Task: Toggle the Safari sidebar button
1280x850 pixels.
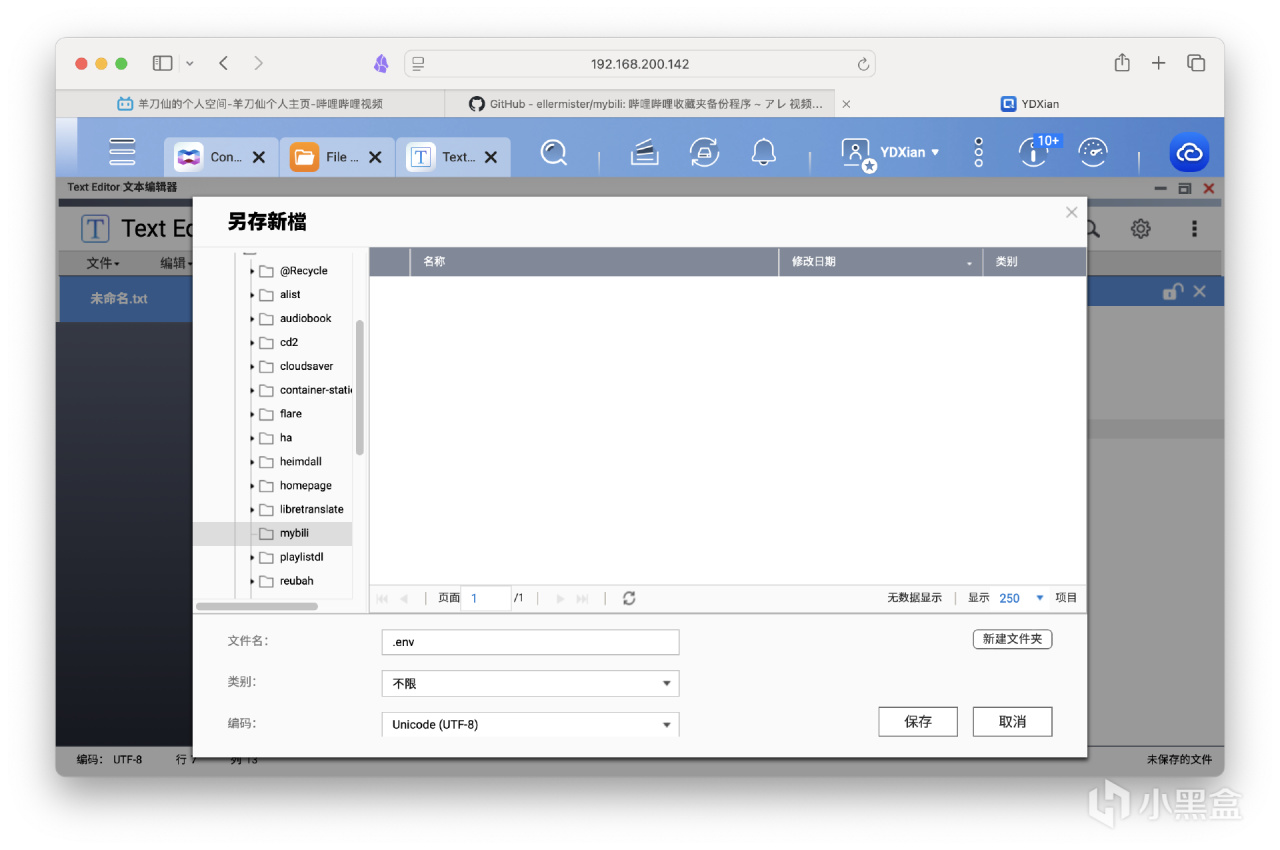Action: (162, 63)
